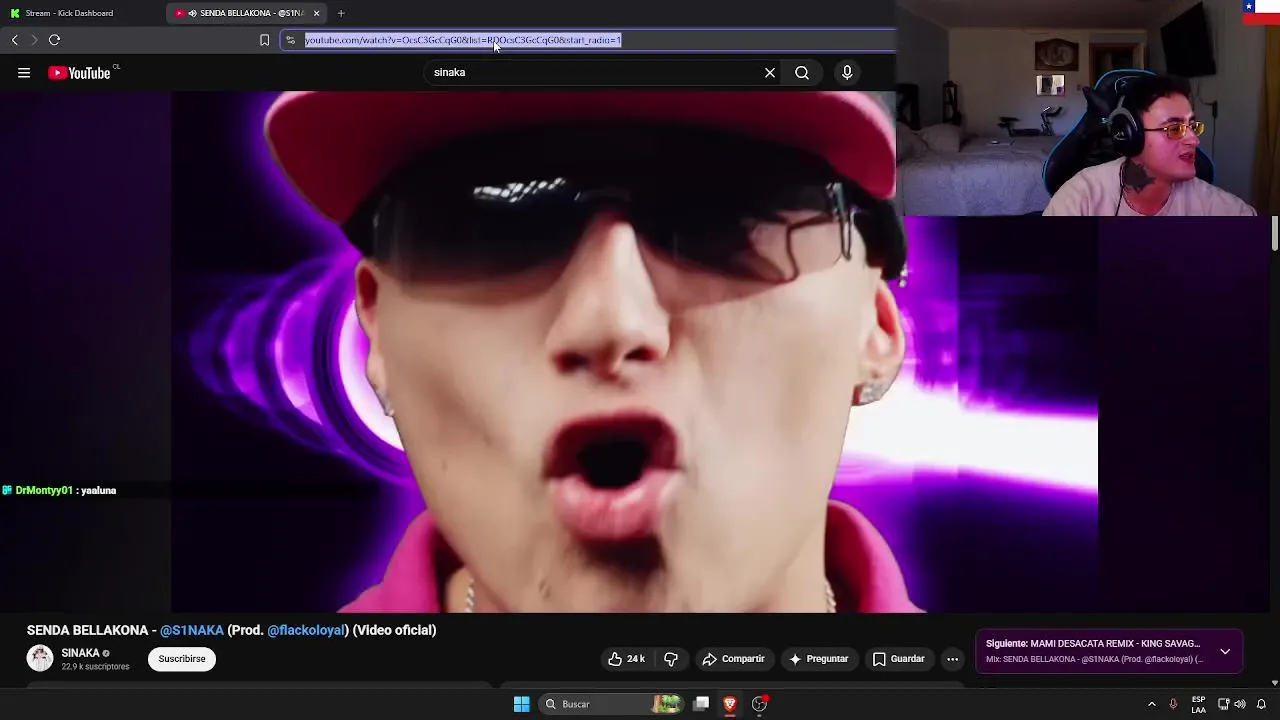Save the video with Guardar
This screenshot has height=720, width=1280.
point(898,659)
